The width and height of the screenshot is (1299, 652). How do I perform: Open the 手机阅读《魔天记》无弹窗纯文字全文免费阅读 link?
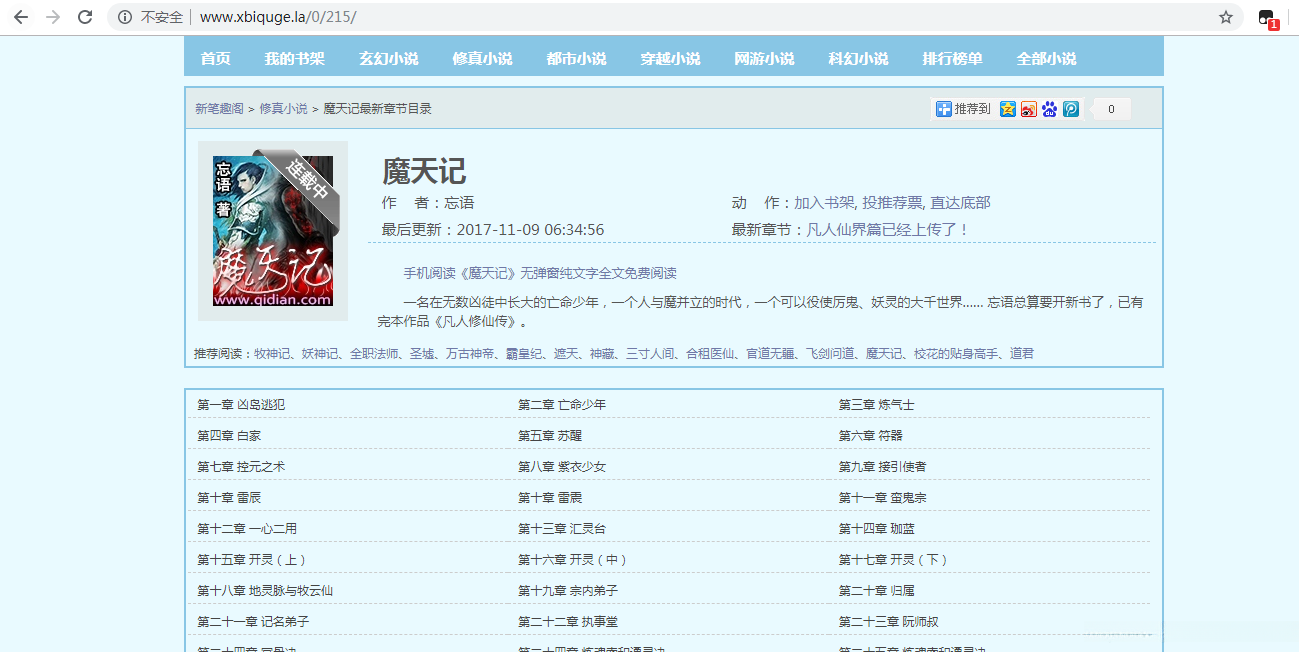tap(540, 273)
